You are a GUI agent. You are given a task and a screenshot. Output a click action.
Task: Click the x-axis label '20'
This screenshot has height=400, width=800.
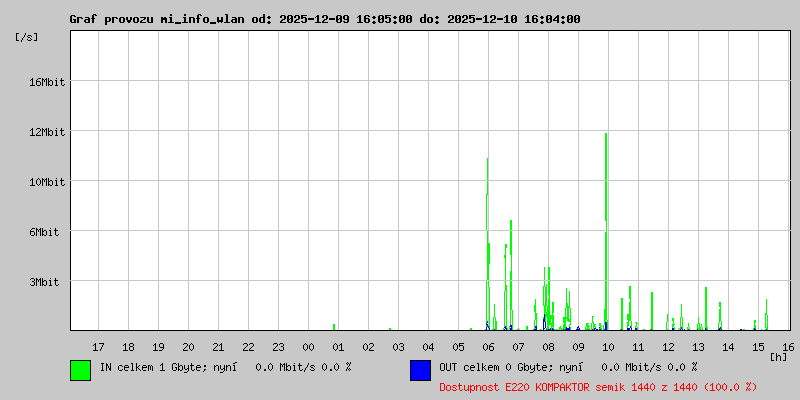click(188, 347)
